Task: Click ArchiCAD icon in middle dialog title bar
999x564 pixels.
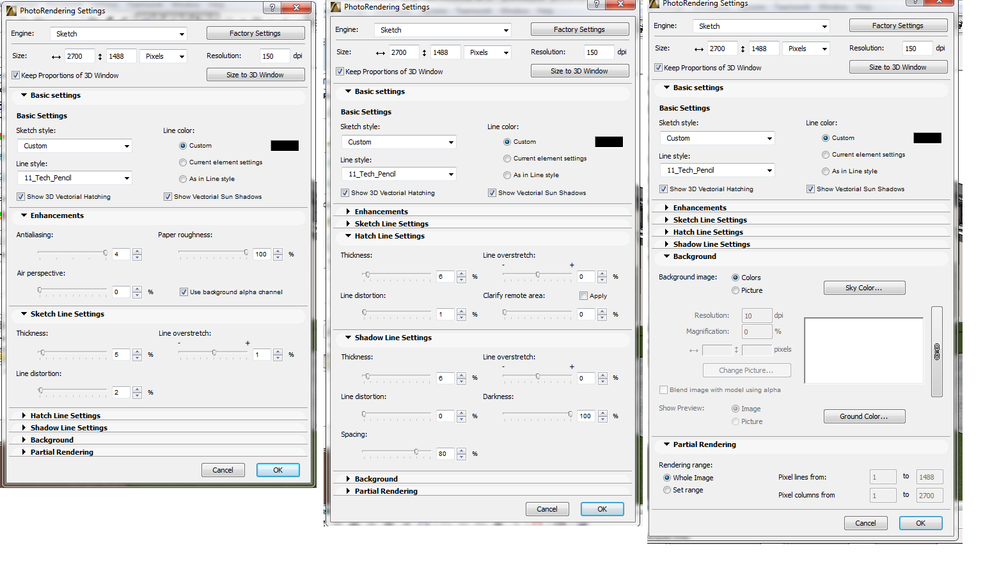Action: click(336, 7)
